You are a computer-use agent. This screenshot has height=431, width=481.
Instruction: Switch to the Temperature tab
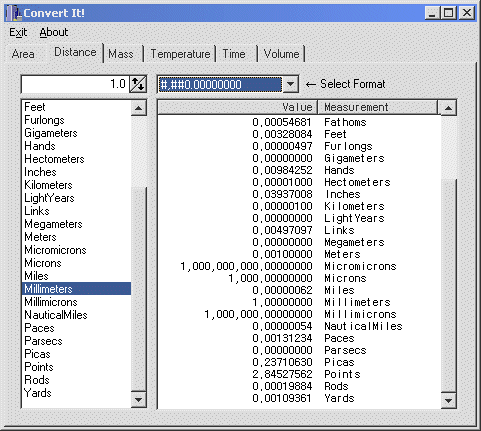point(180,54)
